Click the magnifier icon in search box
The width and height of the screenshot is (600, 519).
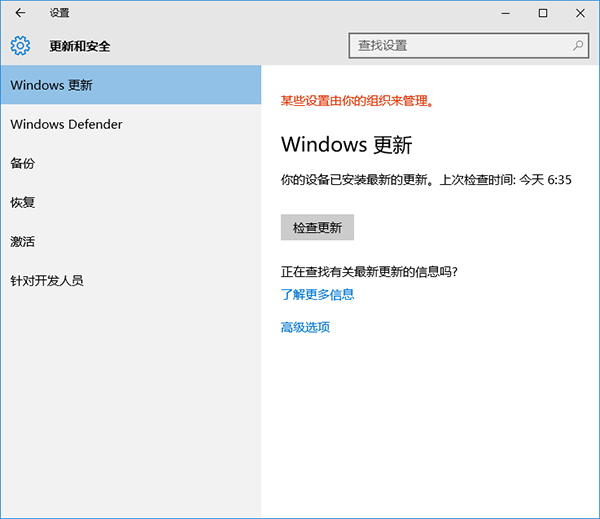pos(578,46)
